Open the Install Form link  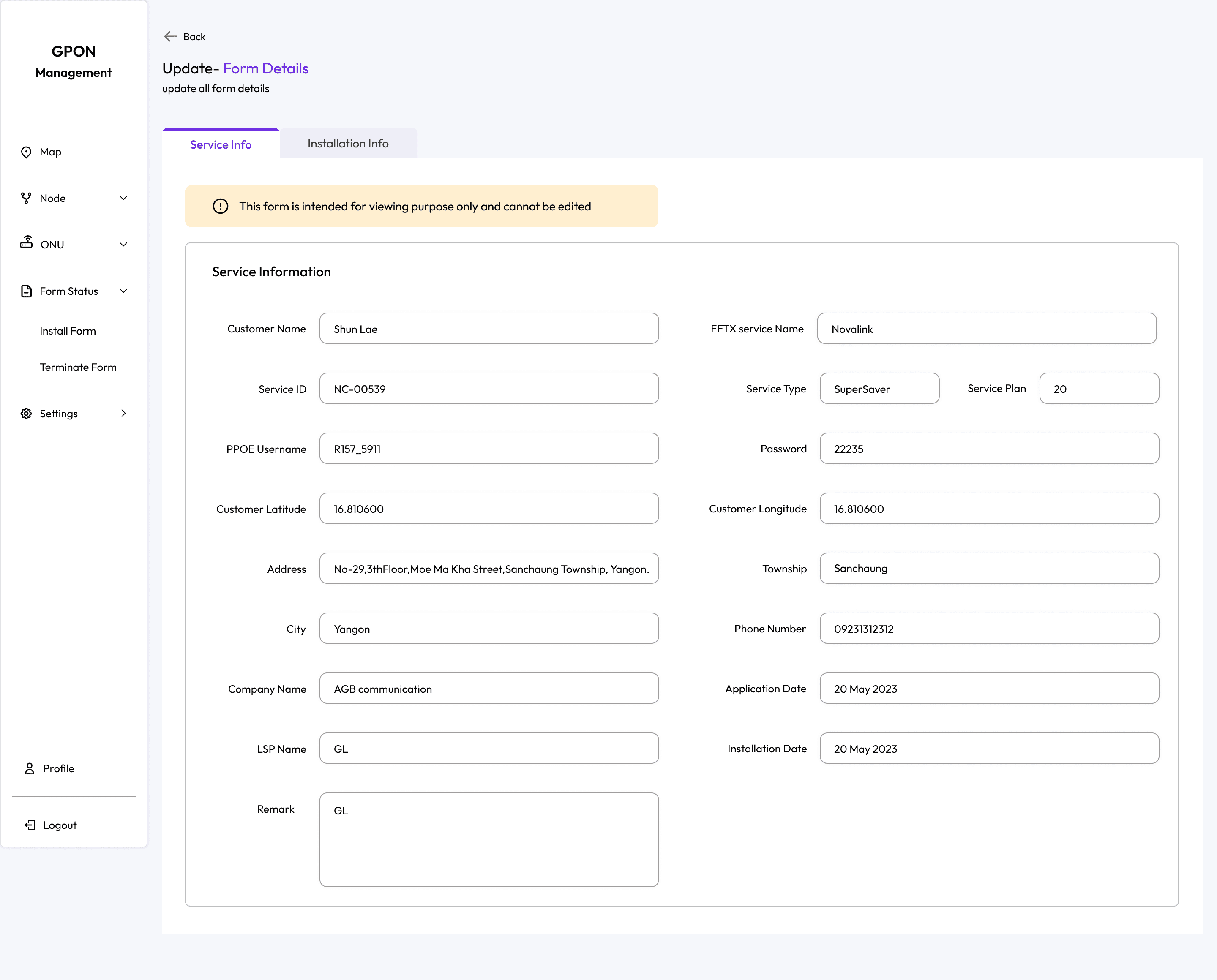pyautogui.click(x=68, y=331)
